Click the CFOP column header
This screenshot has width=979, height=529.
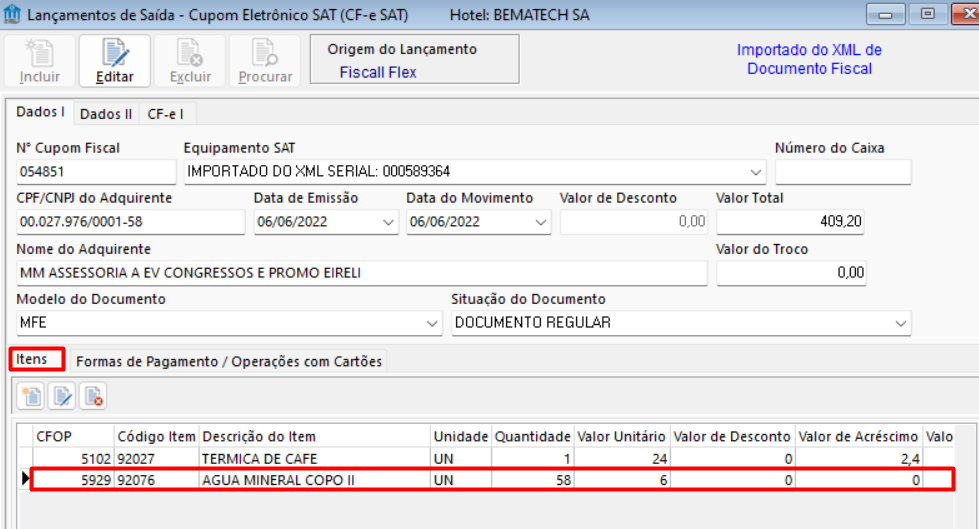tap(74, 437)
